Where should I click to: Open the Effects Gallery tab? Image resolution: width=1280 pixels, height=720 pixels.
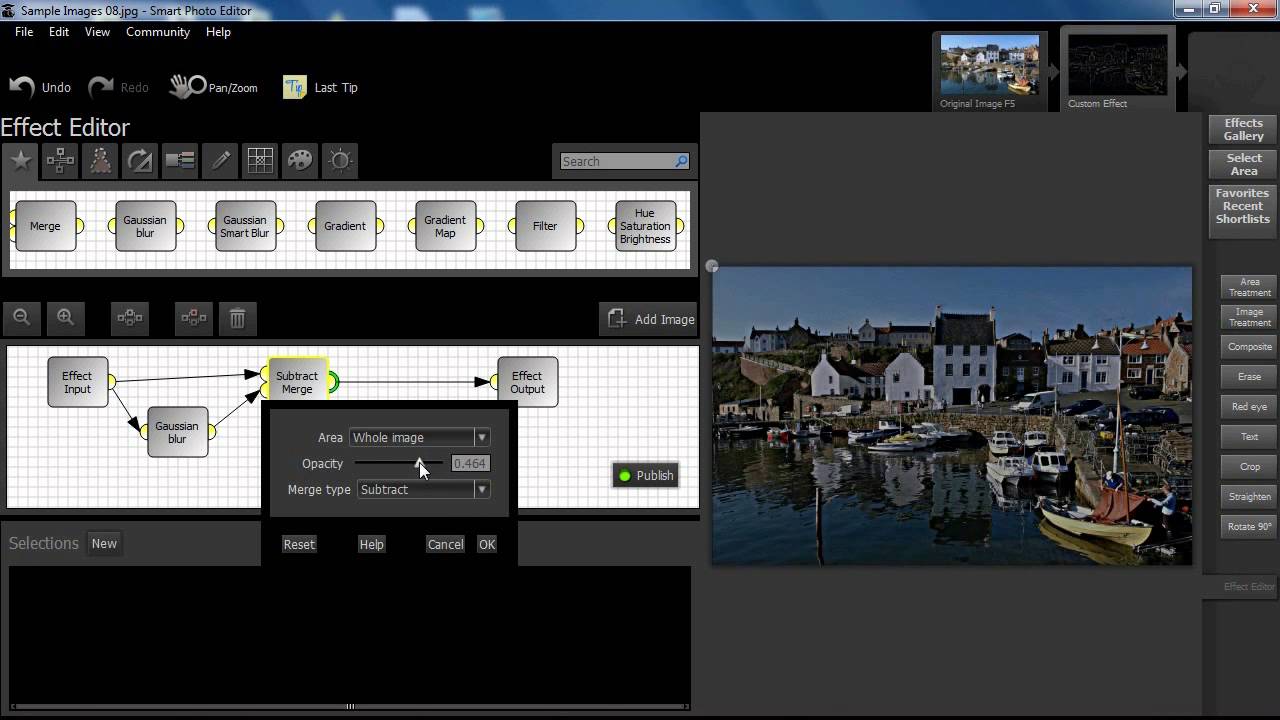click(x=1243, y=130)
